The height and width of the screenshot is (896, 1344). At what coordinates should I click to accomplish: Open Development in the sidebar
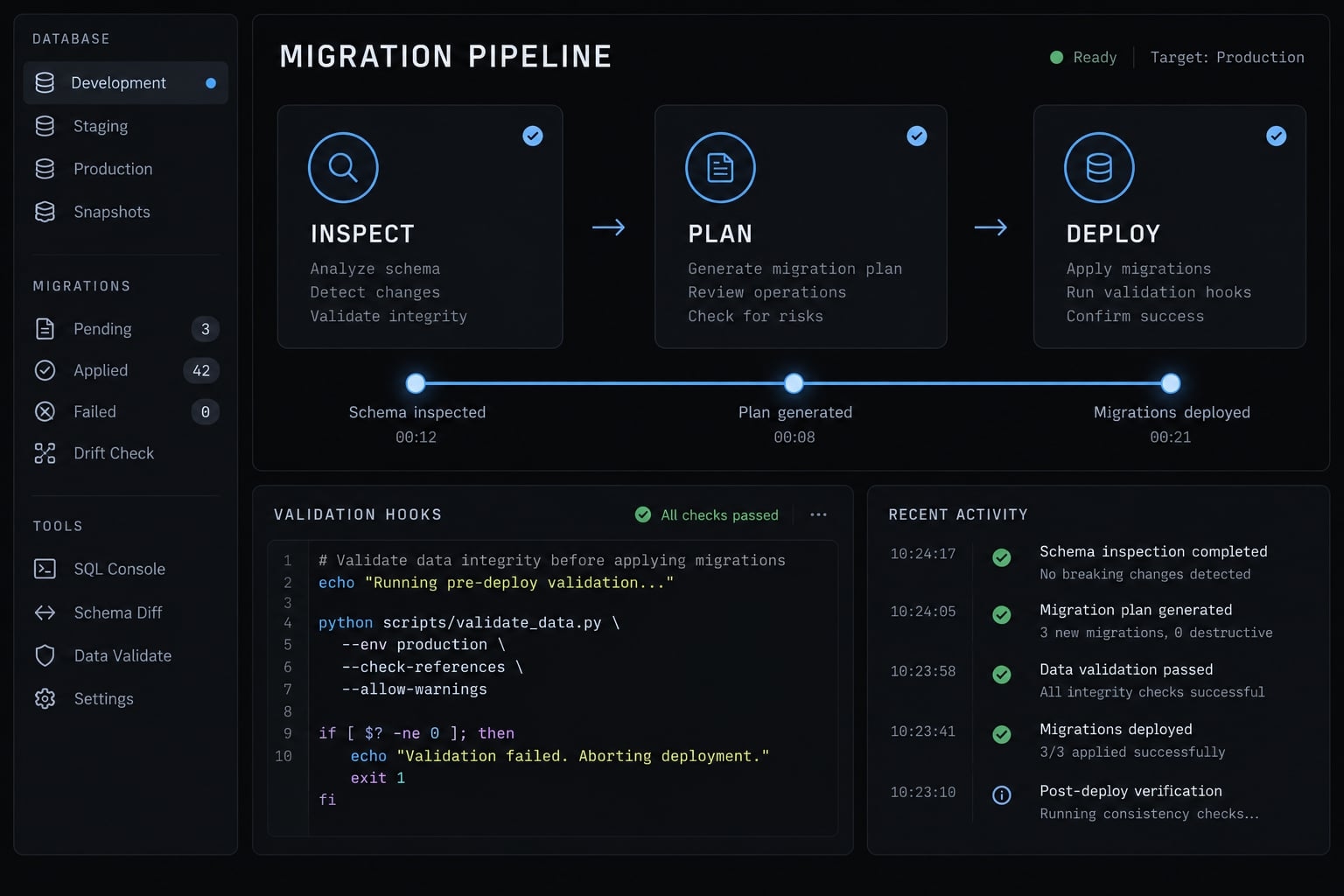(126, 83)
